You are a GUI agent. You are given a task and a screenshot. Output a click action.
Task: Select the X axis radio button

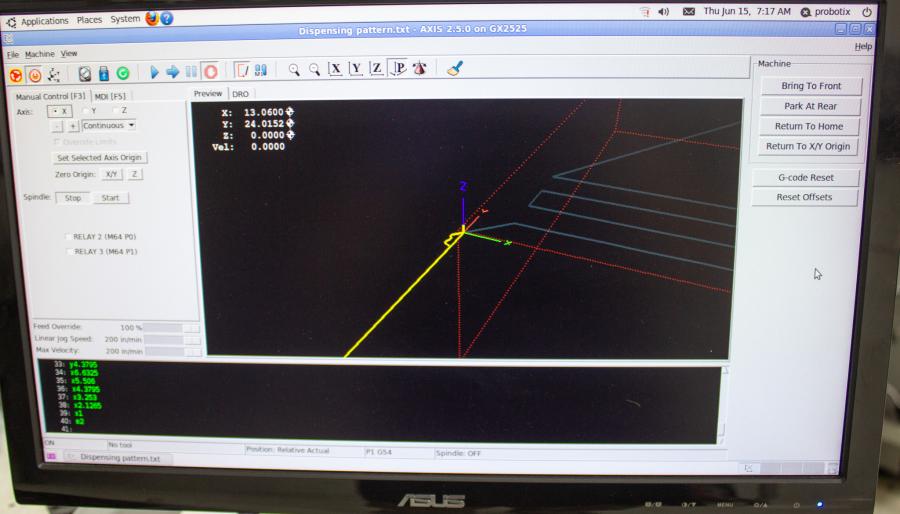[59, 111]
